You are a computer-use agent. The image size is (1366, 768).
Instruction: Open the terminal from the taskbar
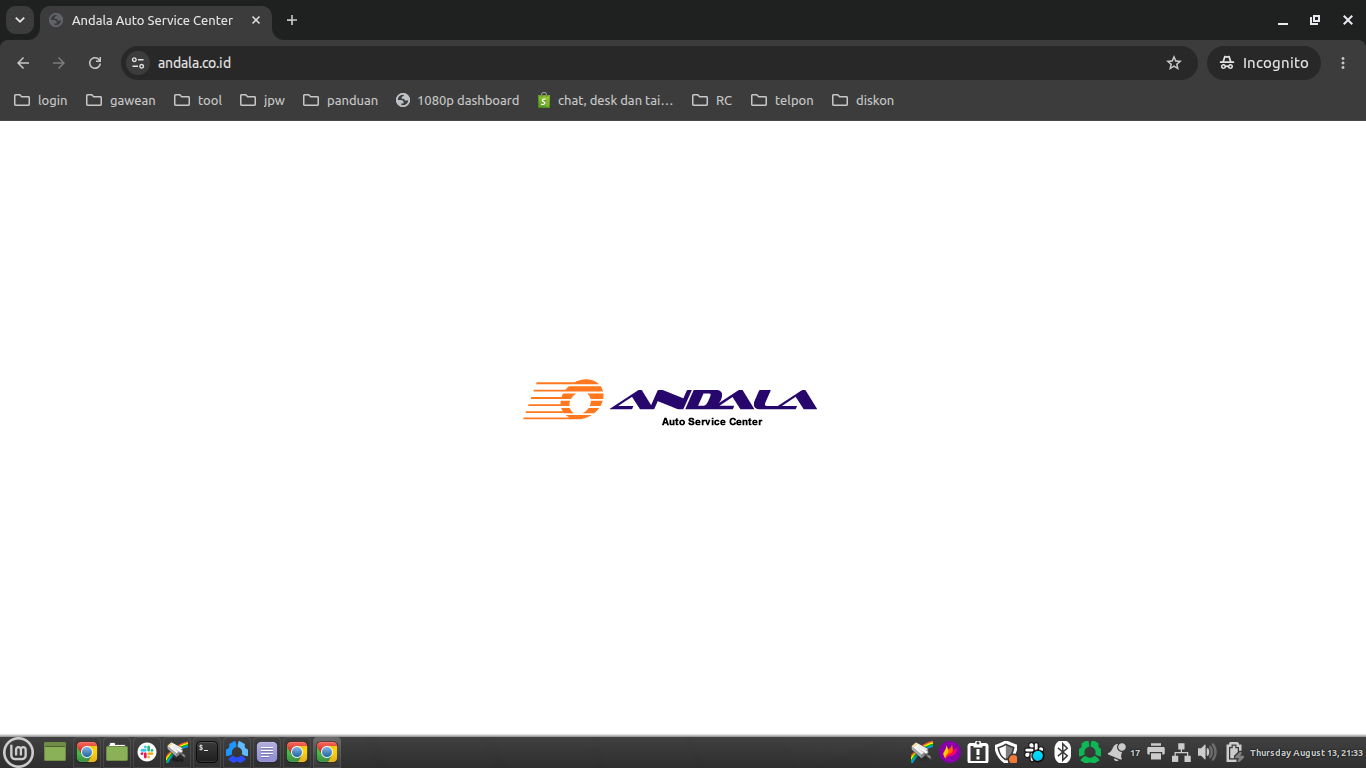pos(207,752)
